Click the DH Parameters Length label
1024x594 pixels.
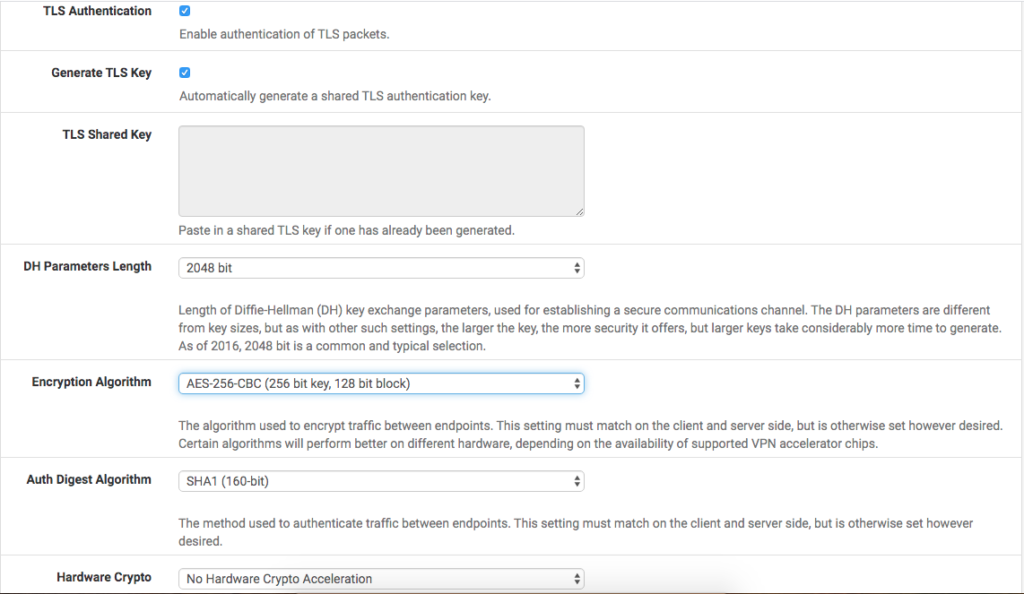pos(88,266)
